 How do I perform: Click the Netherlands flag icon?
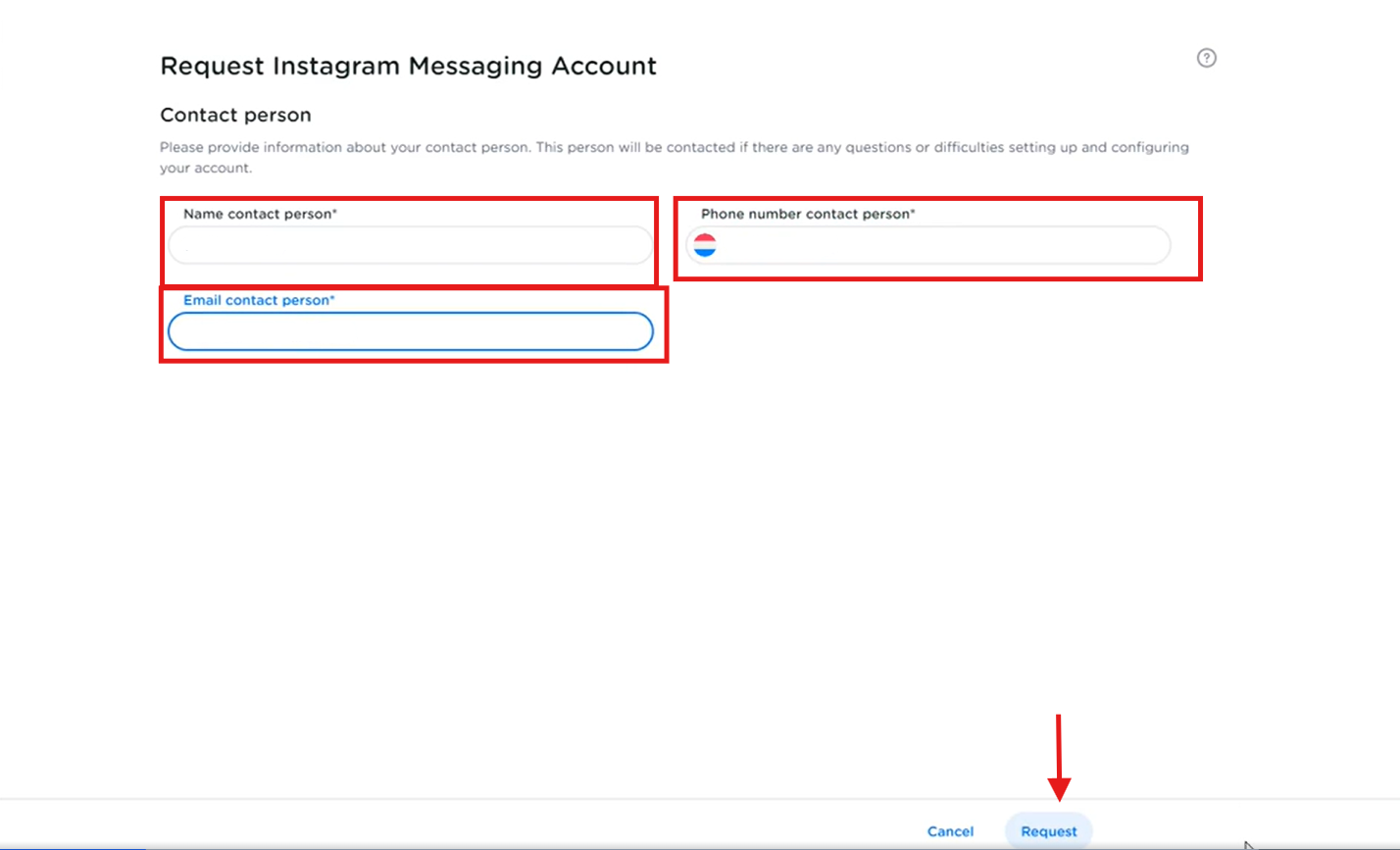[x=705, y=245]
